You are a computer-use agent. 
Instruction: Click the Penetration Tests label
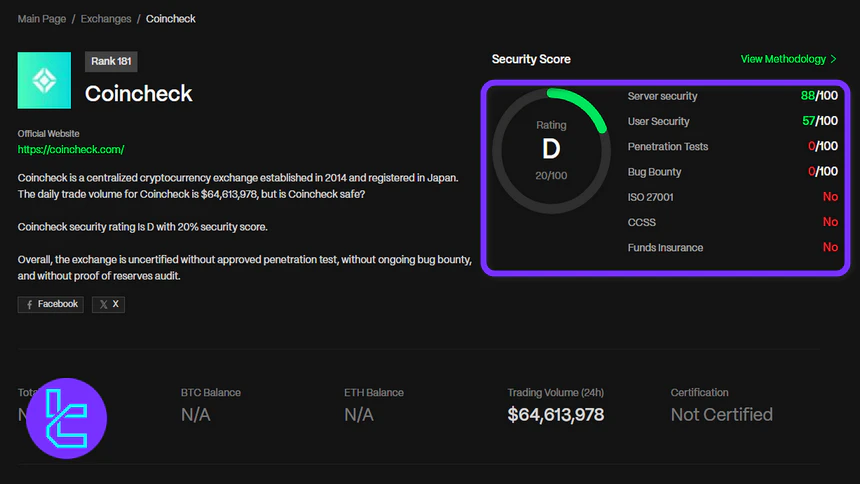point(667,147)
